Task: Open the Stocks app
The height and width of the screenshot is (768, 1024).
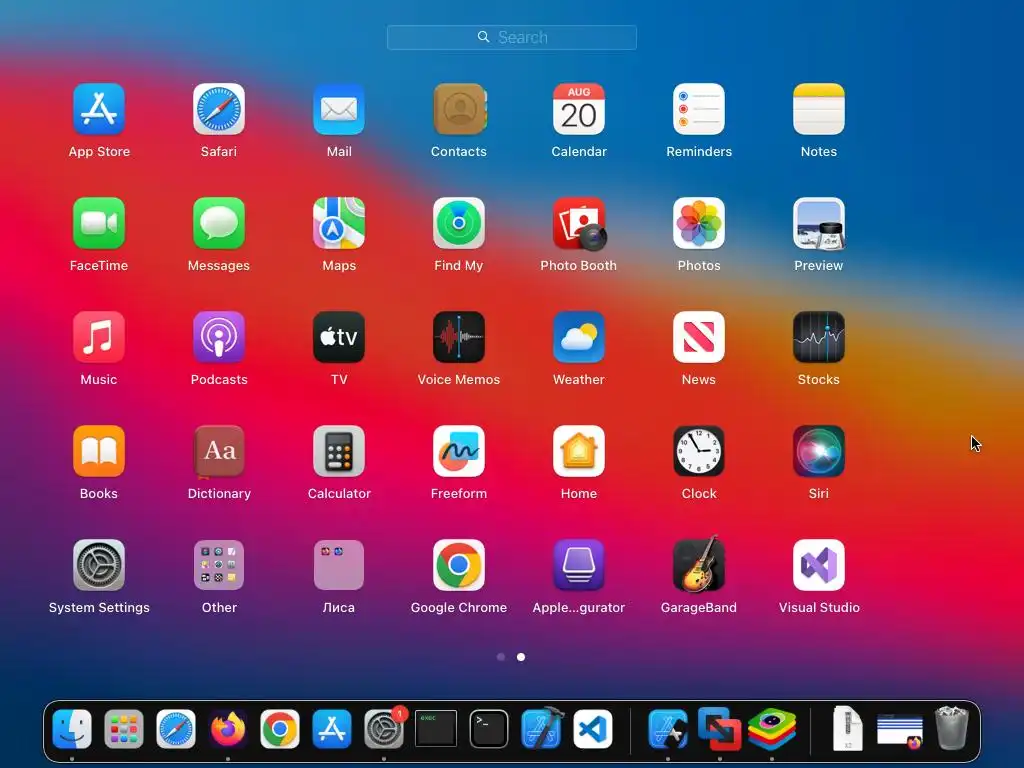Action: click(x=819, y=337)
